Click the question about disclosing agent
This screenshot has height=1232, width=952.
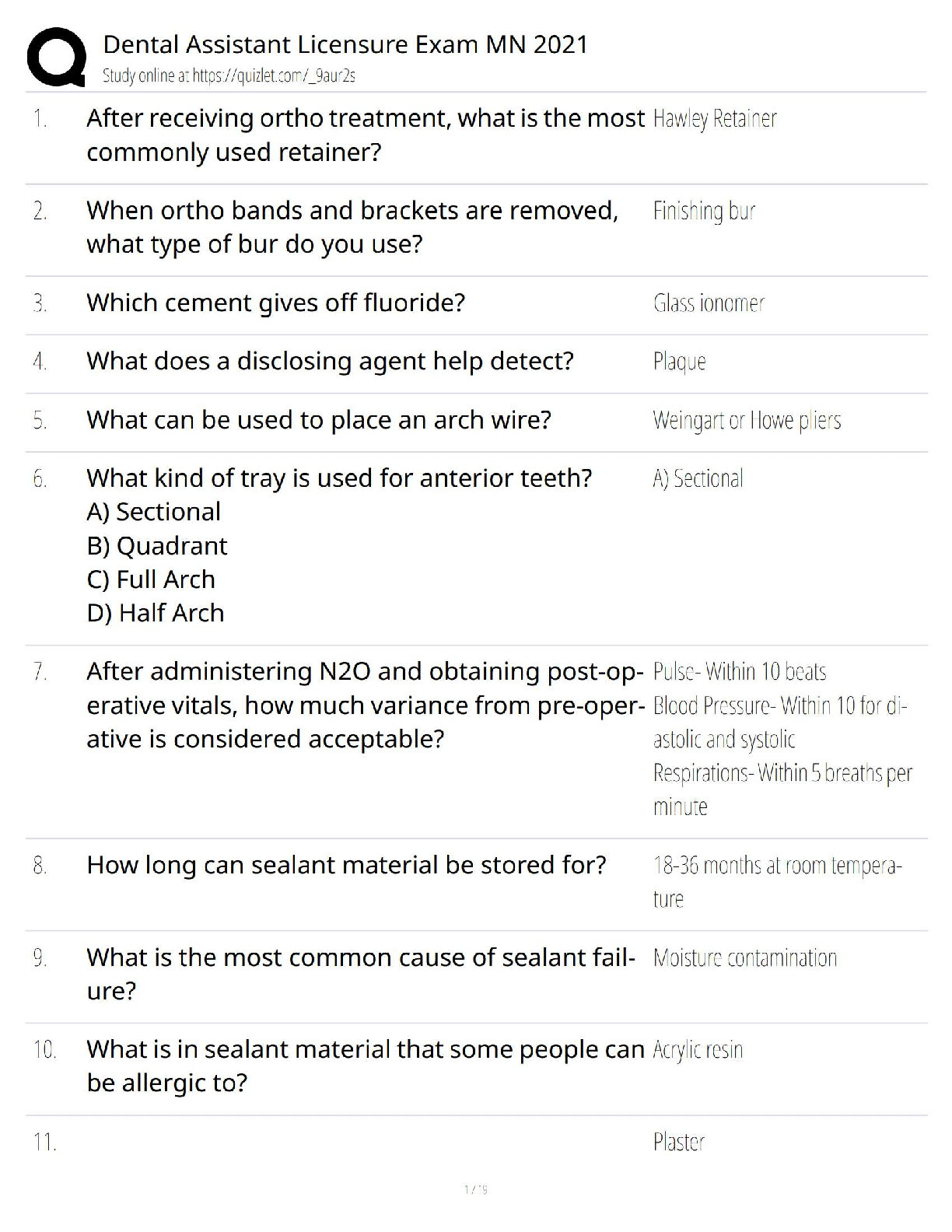click(x=330, y=361)
